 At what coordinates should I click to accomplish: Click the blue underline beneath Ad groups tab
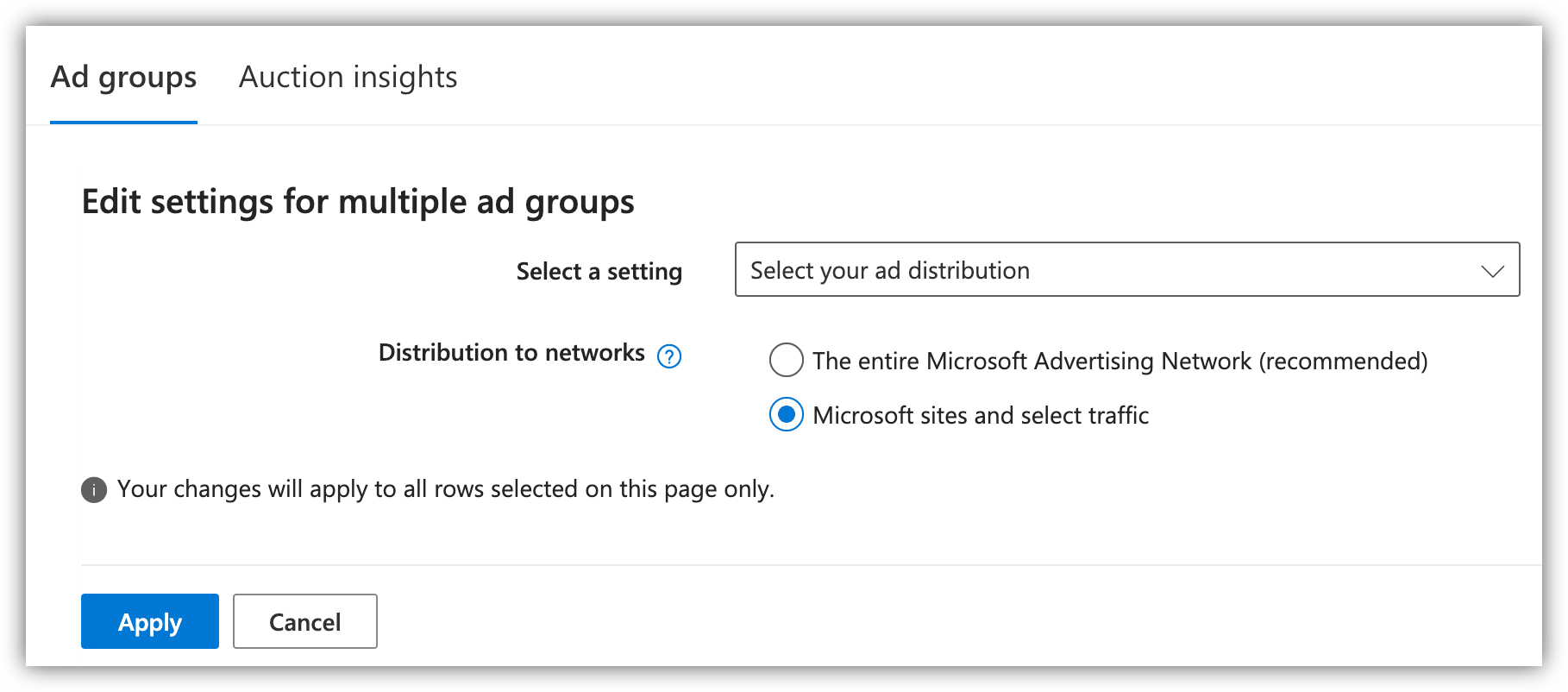(123, 123)
